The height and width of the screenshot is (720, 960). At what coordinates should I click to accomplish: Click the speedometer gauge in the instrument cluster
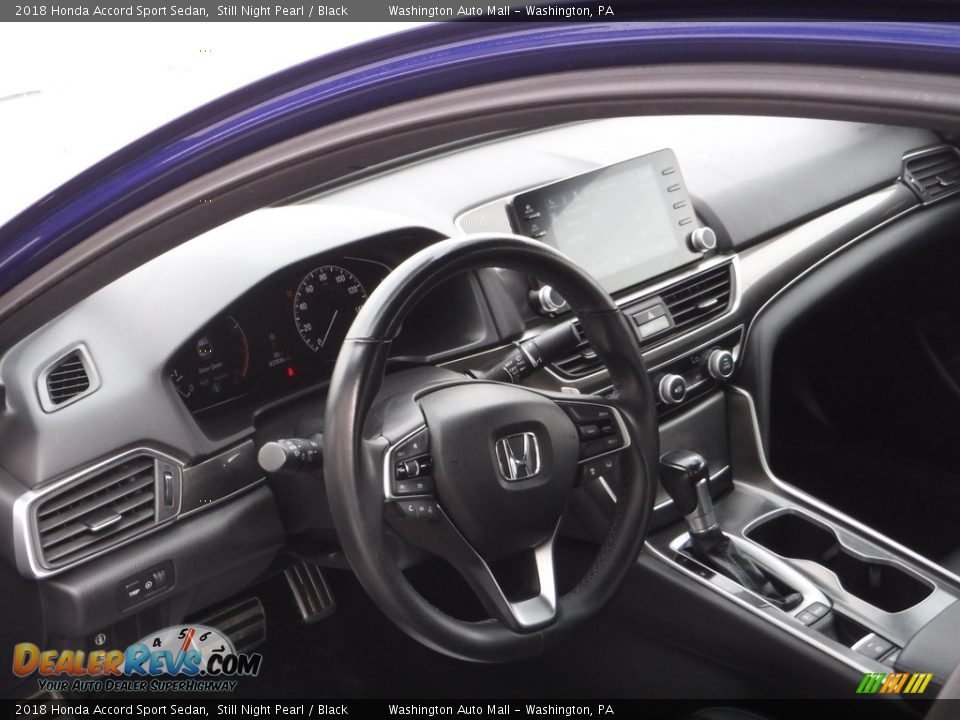tap(327, 307)
